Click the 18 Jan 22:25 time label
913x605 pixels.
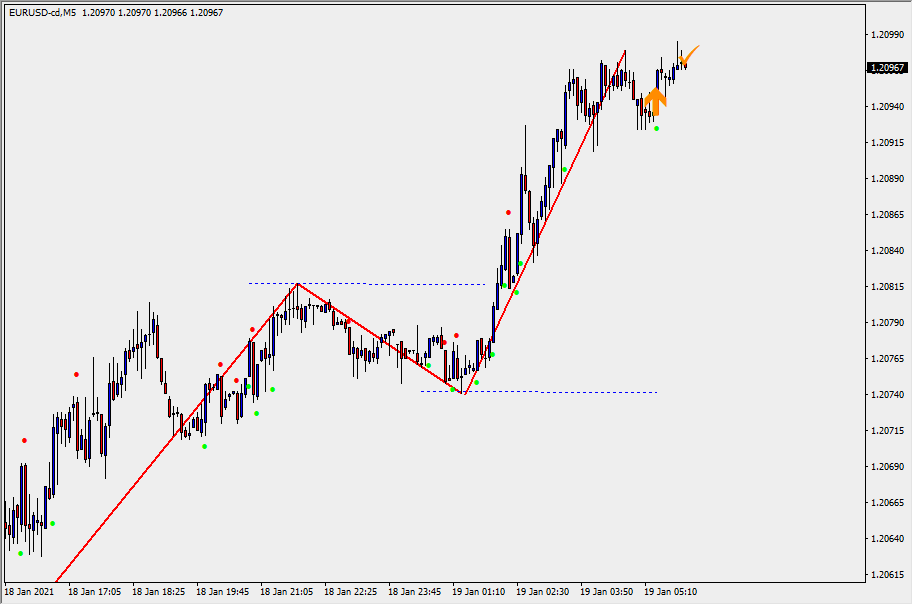pos(349,592)
